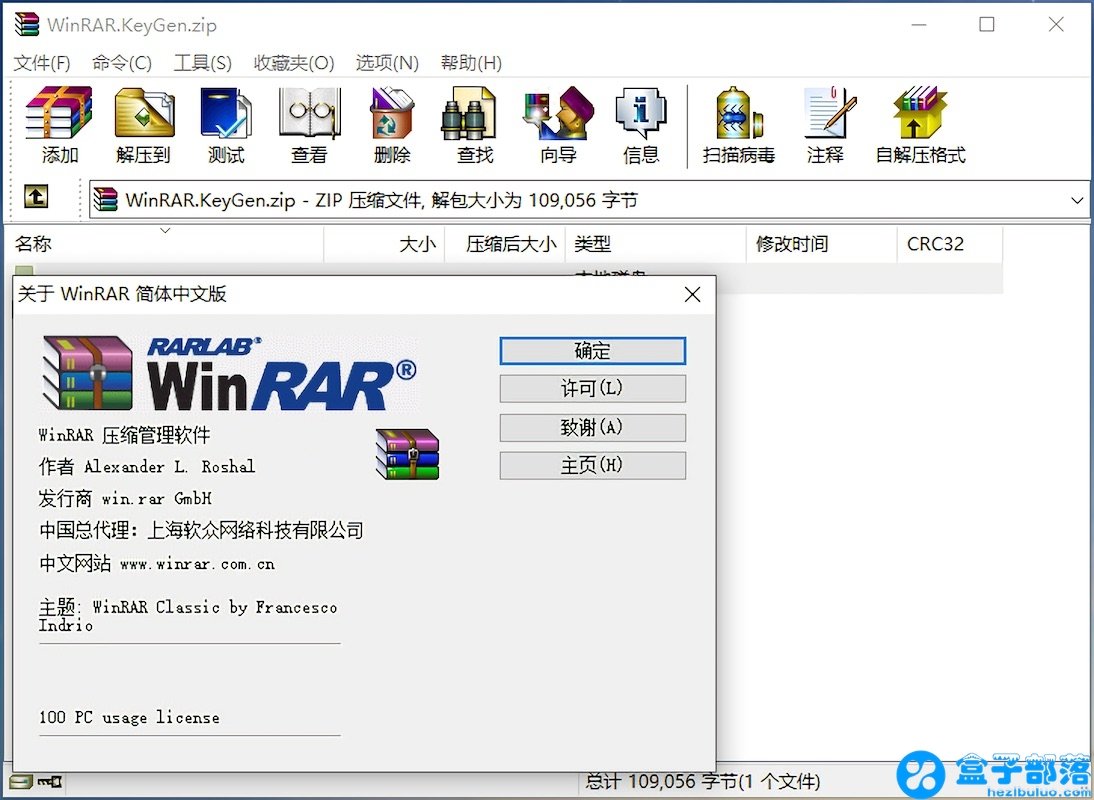Click the '100 PC usage license' text

point(129,717)
